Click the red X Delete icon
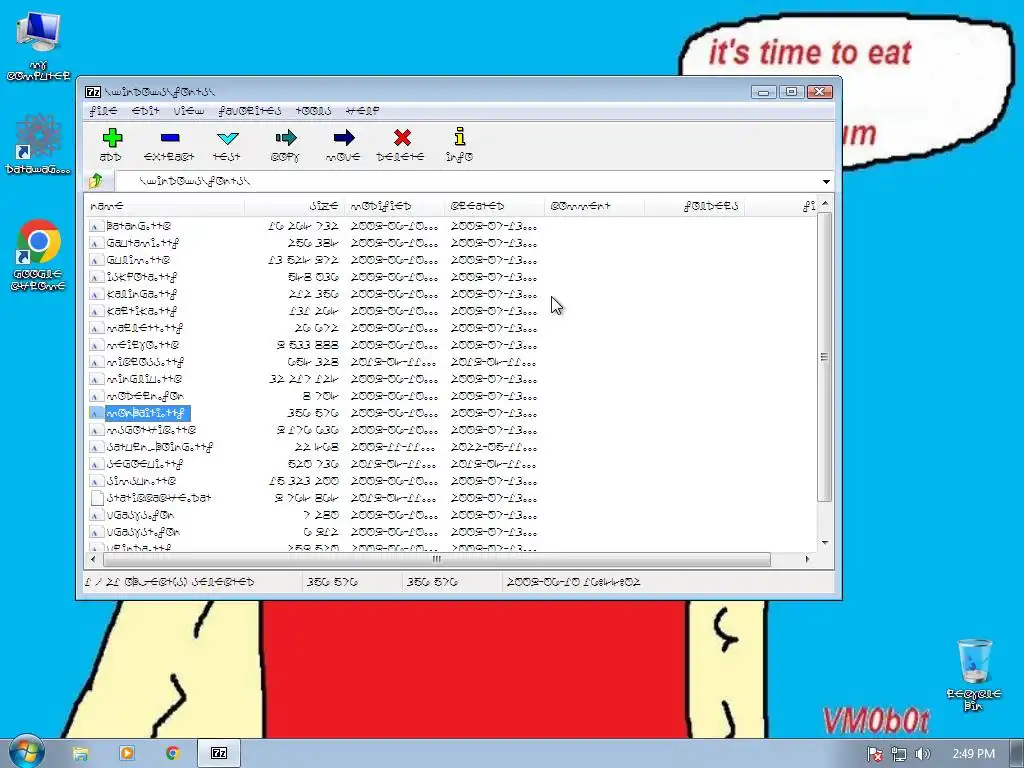Screen dimensions: 1024x768 click(x=402, y=138)
